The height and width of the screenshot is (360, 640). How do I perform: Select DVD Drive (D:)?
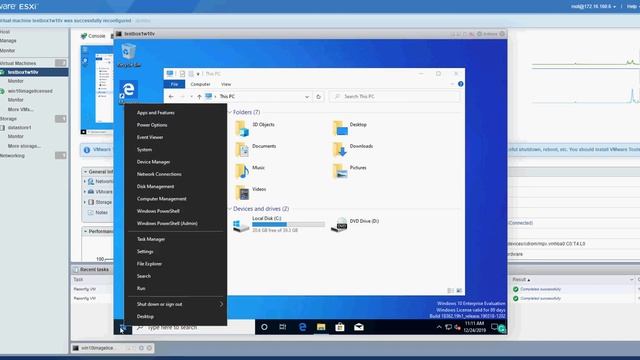(x=355, y=224)
